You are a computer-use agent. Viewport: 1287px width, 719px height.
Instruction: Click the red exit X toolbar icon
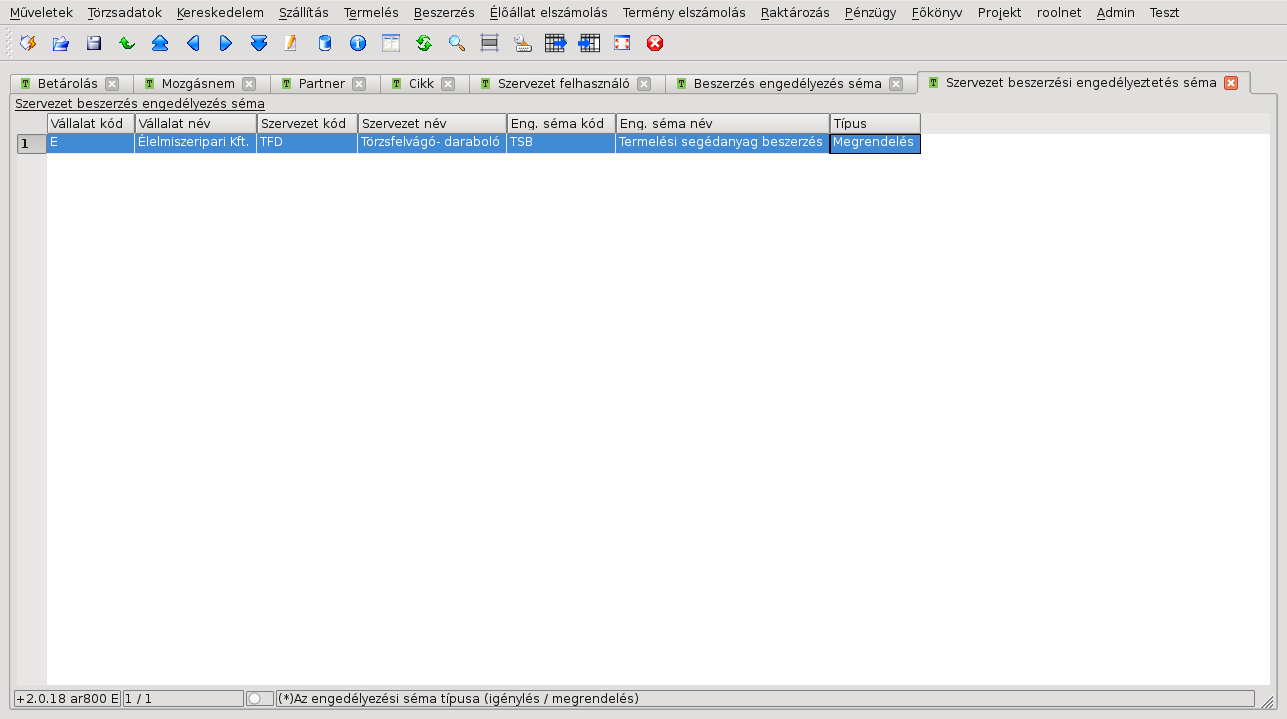655,44
